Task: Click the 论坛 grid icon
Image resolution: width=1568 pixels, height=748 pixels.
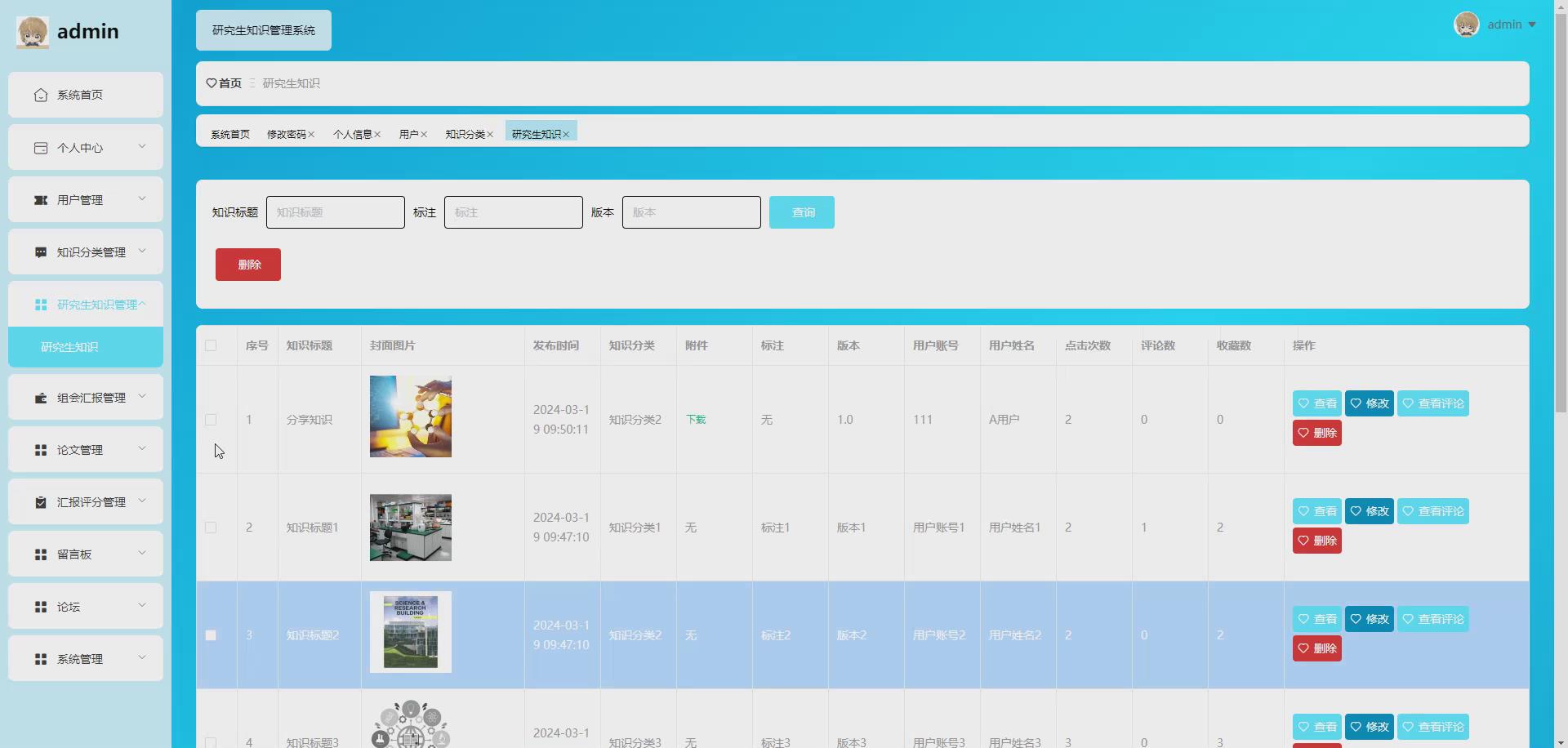Action: click(x=41, y=607)
